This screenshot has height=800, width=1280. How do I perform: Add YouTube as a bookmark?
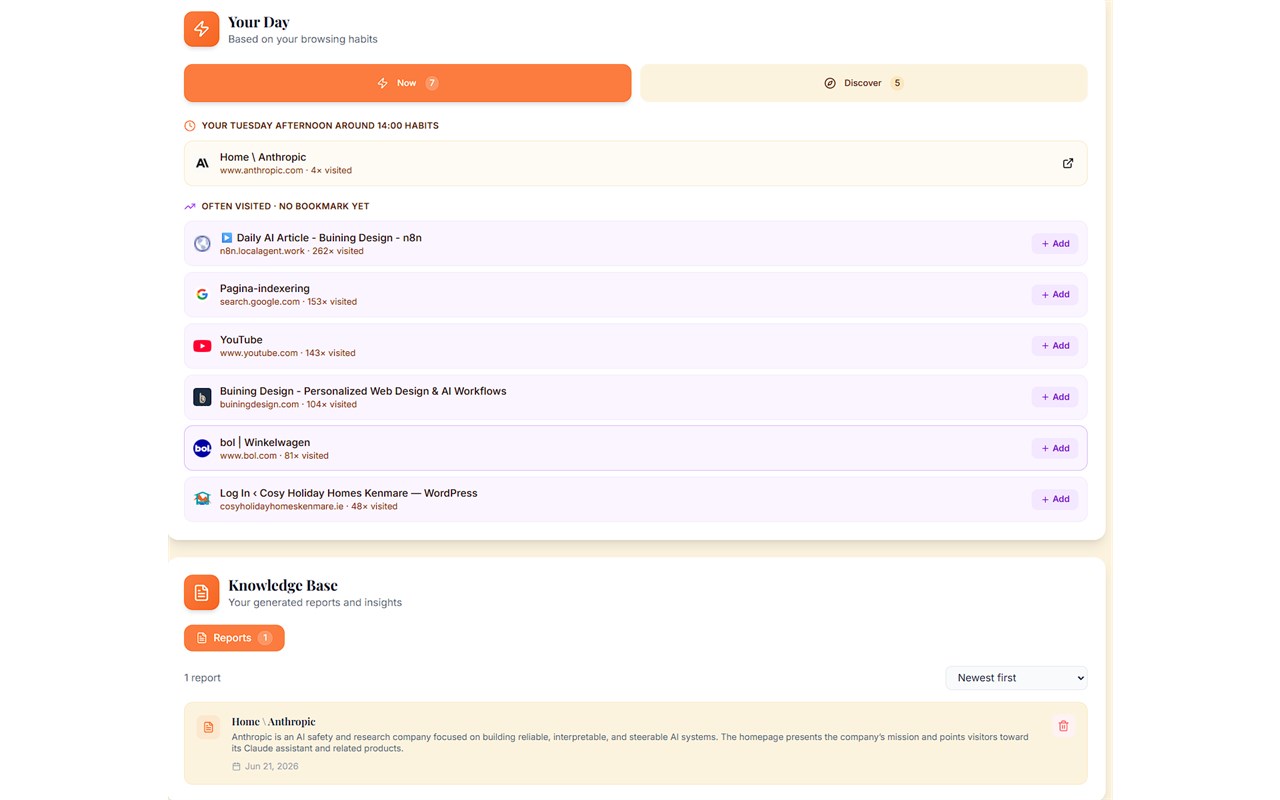tap(1055, 346)
